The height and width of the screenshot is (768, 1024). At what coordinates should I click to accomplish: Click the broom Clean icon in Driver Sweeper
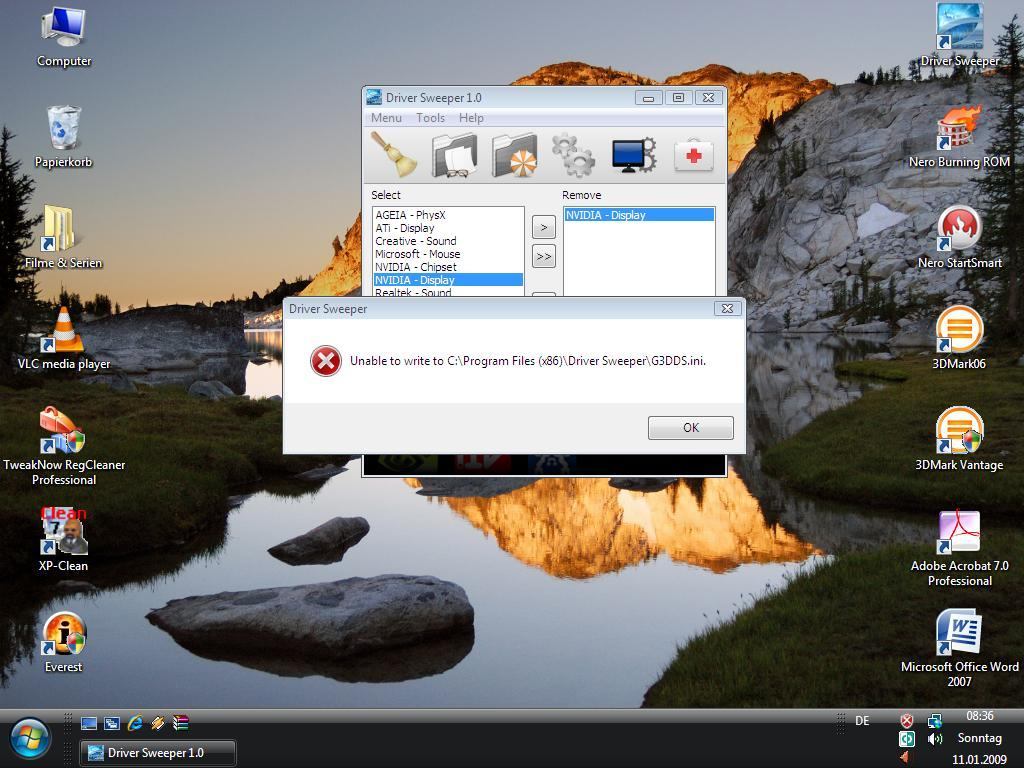(394, 155)
